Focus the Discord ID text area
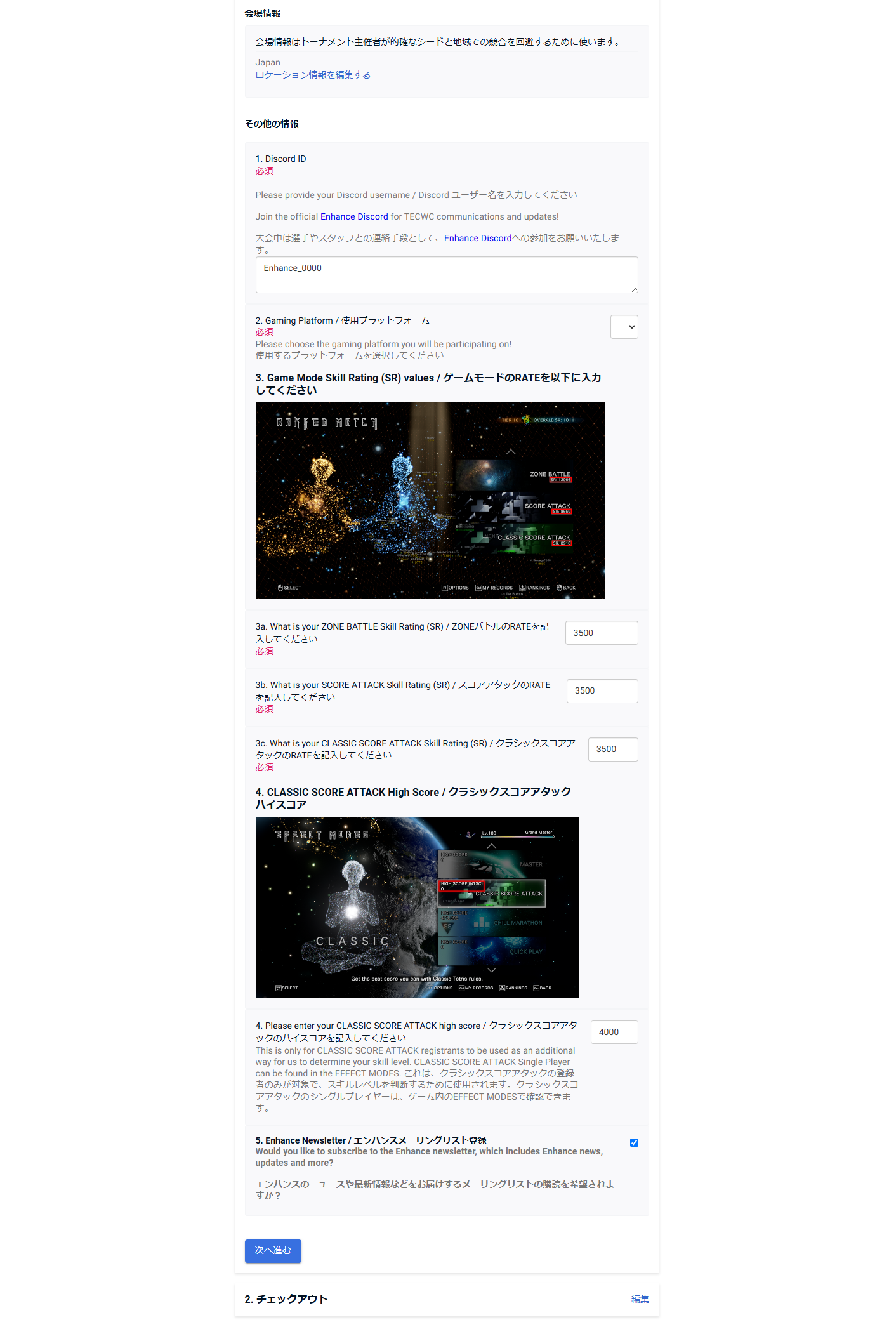 pyautogui.click(x=446, y=274)
